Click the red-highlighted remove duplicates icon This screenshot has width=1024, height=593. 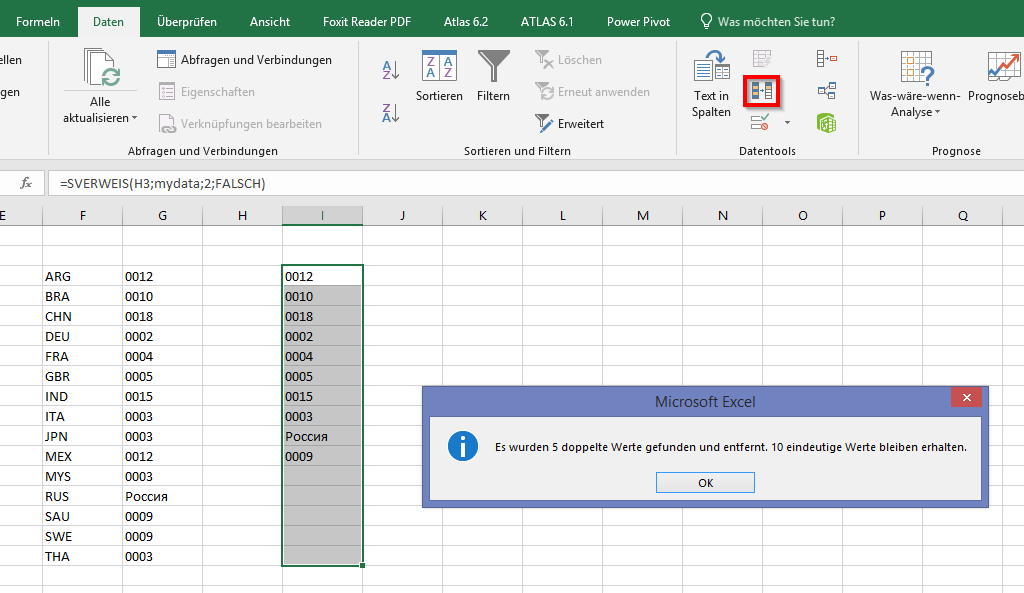coord(762,91)
